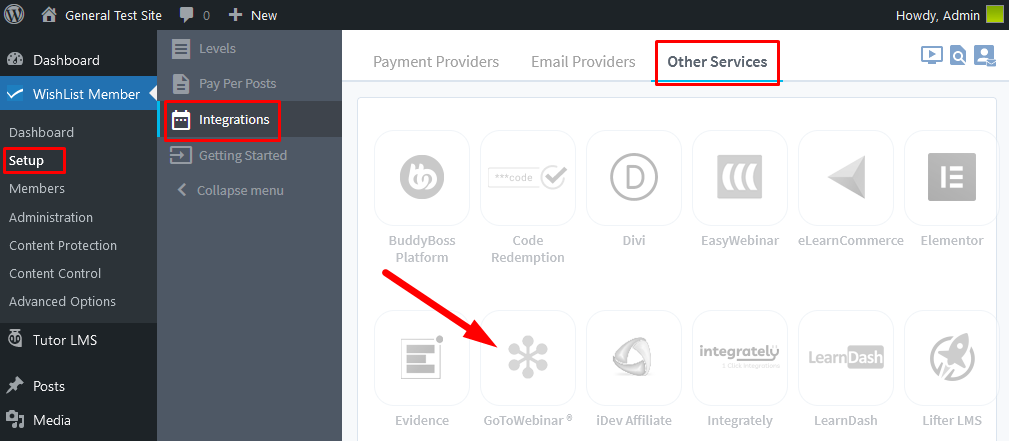
Task: Click the WishList Member checkmark icon
Action: tap(15, 94)
